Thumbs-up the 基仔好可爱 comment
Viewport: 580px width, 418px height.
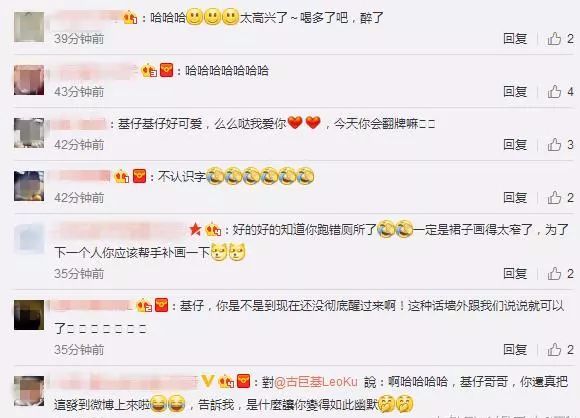(x=554, y=145)
